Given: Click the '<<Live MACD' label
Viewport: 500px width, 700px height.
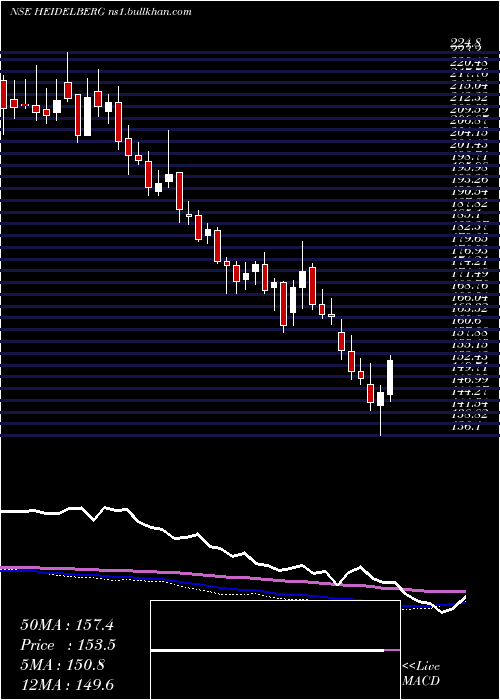Looking at the screenshot, I should pyautogui.click(x=421, y=674).
